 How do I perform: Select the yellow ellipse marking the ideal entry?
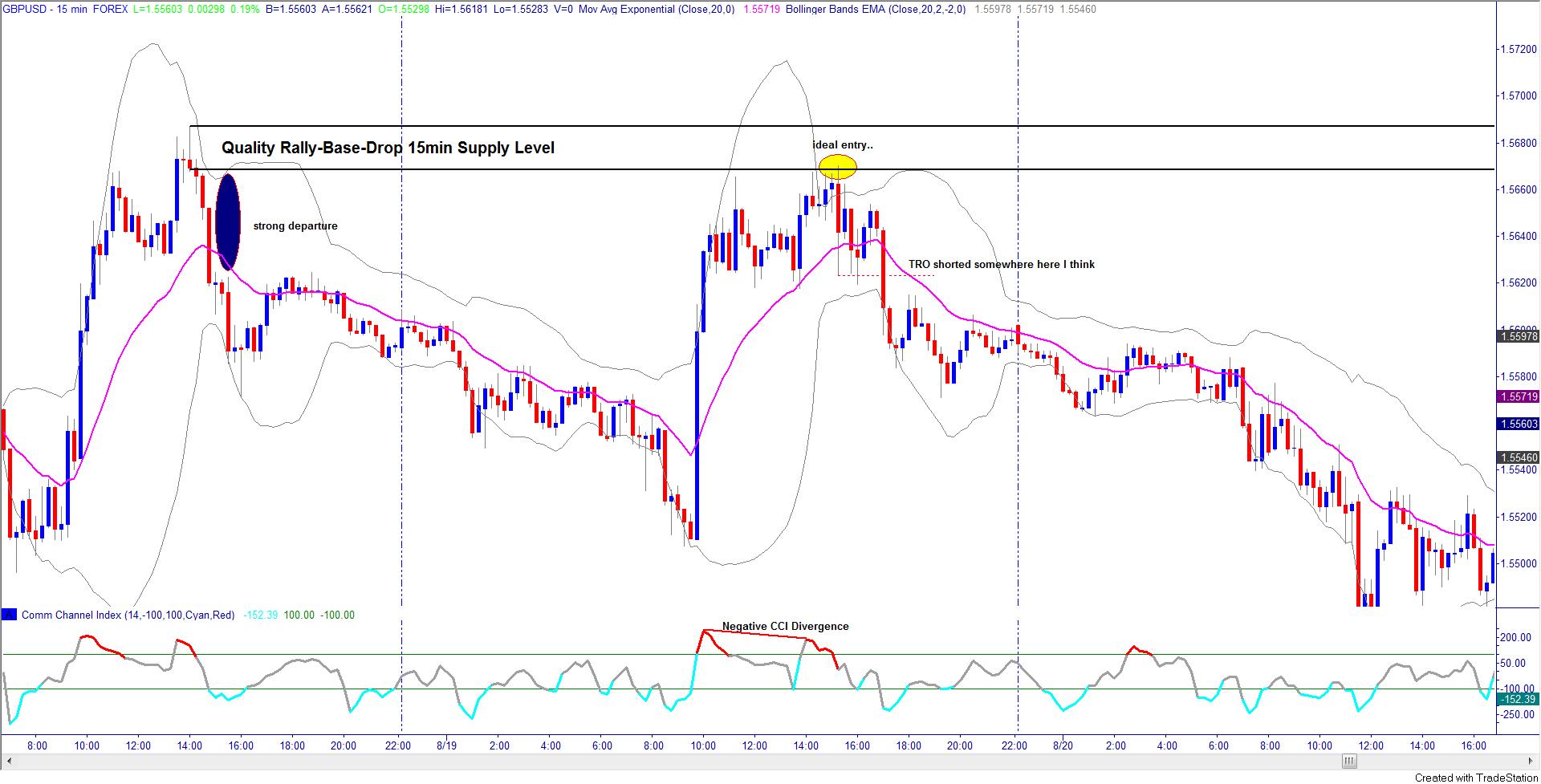838,167
